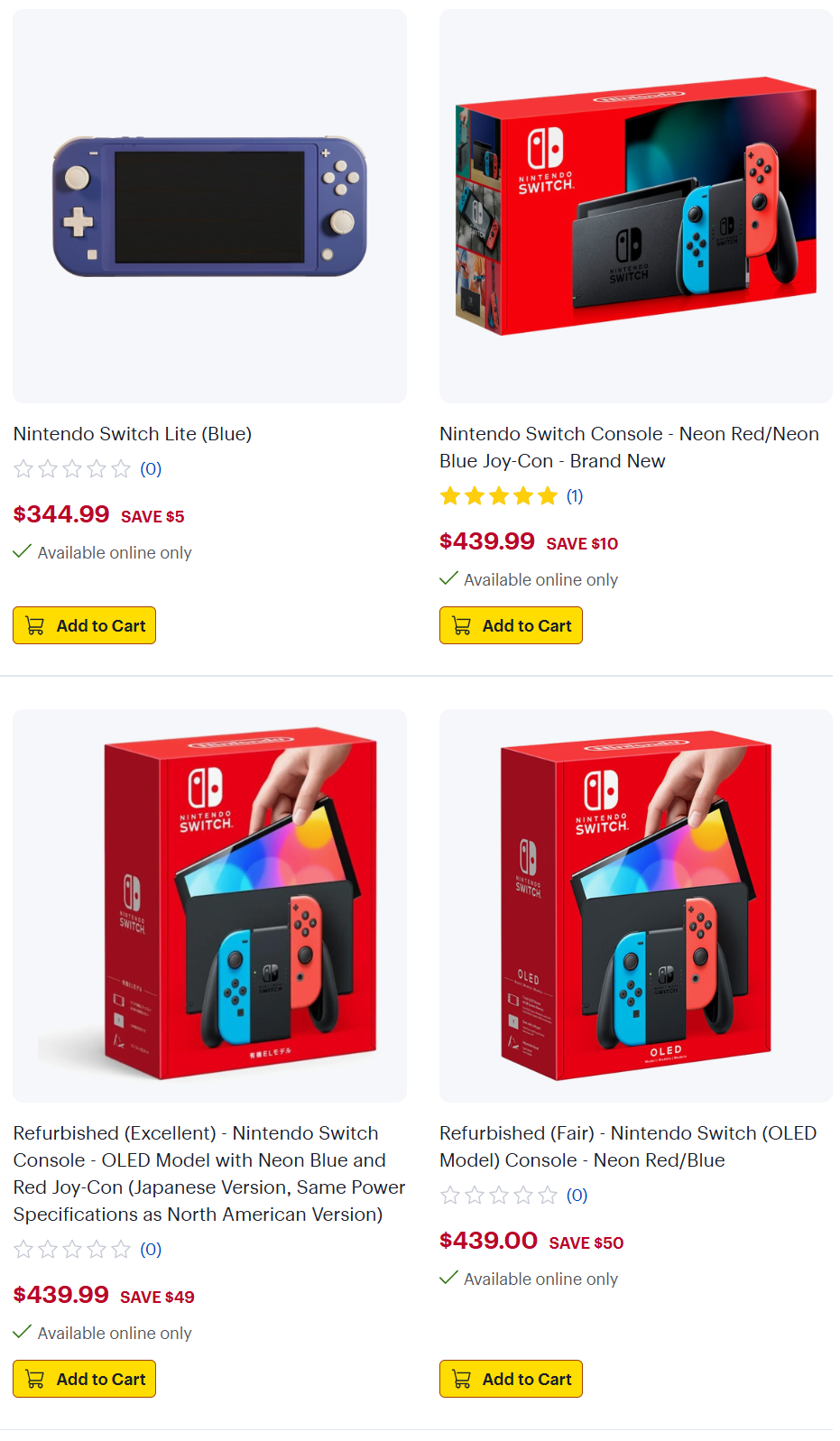Add Refurbished Fair OLED Switch to cart

pyautogui.click(x=511, y=1379)
